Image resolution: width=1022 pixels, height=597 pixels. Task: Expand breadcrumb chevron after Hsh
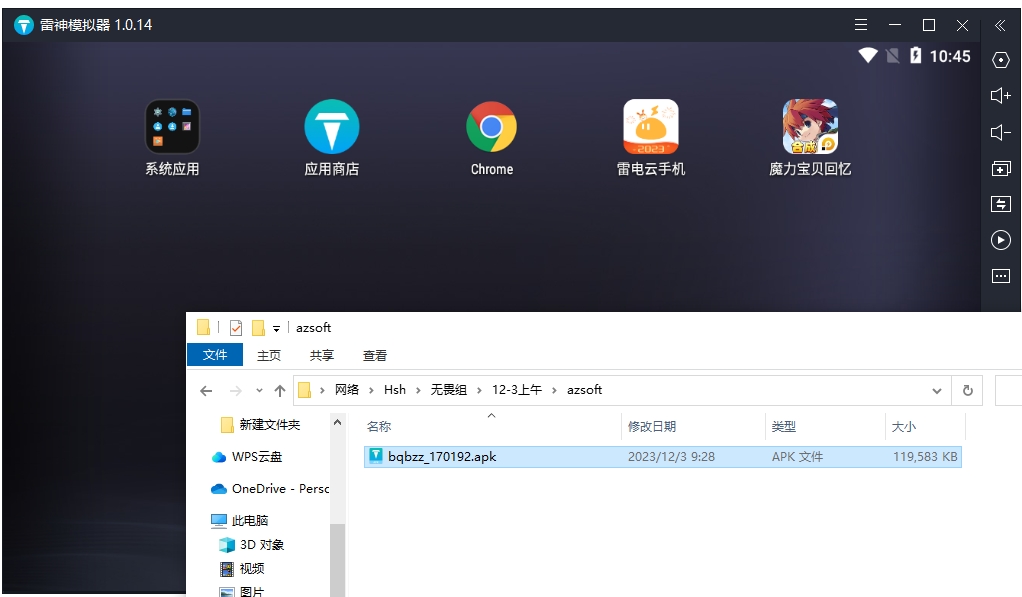[x=418, y=390]
